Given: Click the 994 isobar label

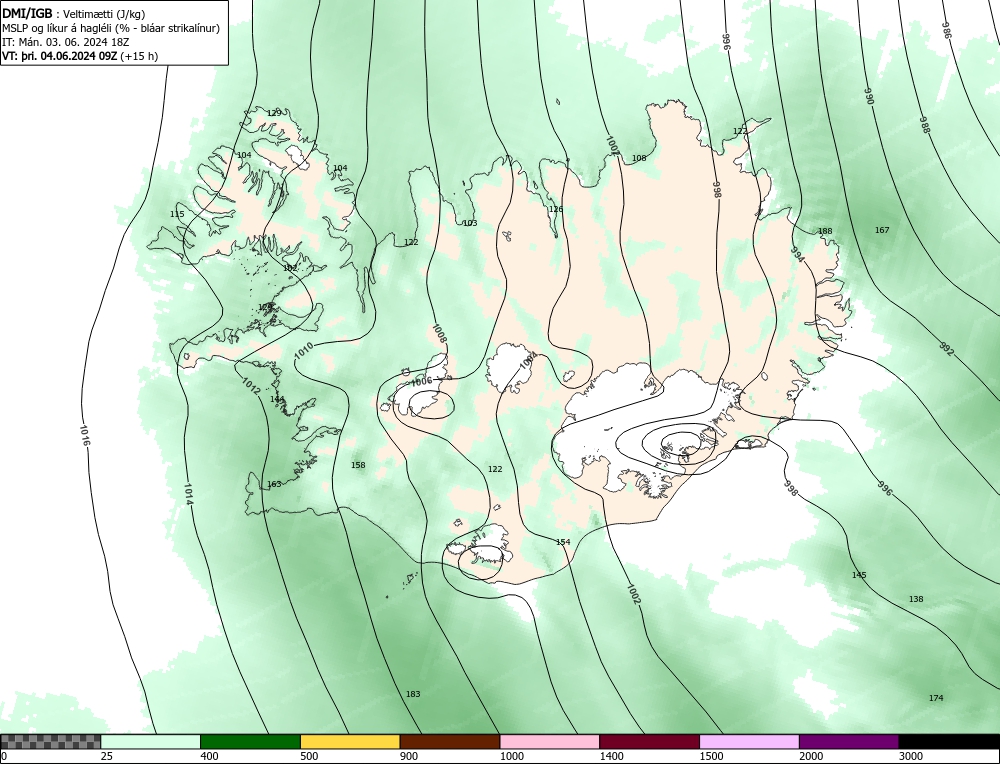Looking at the screenshot, I should [x=798, y=254].
